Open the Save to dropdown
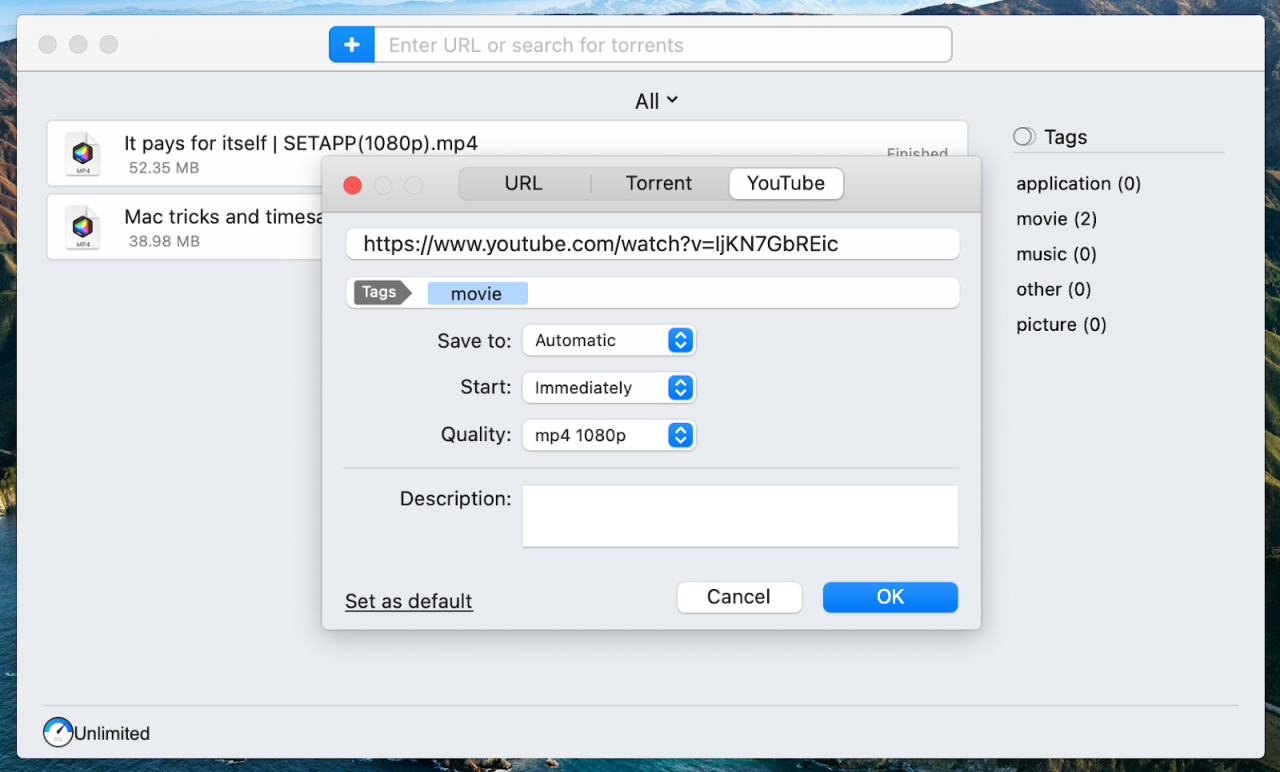1280x772 pixels. tap(609, 340)
